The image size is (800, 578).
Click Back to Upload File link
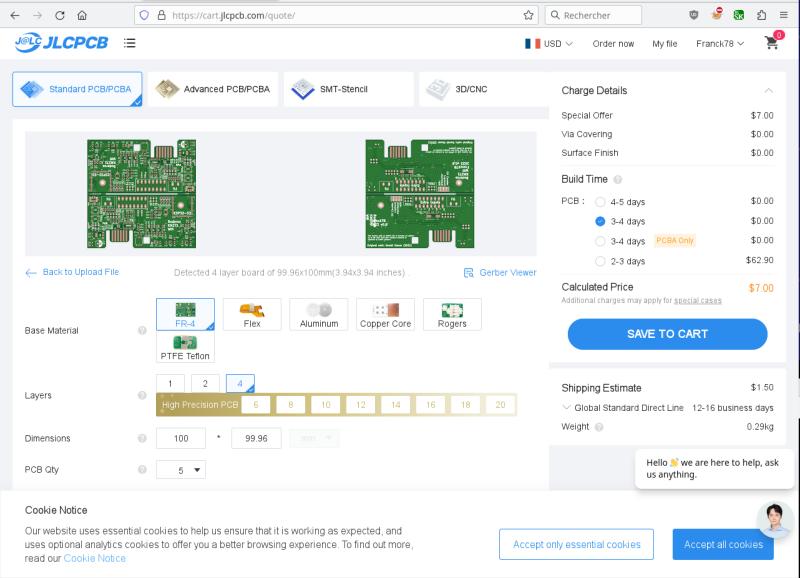click(72, 272)
